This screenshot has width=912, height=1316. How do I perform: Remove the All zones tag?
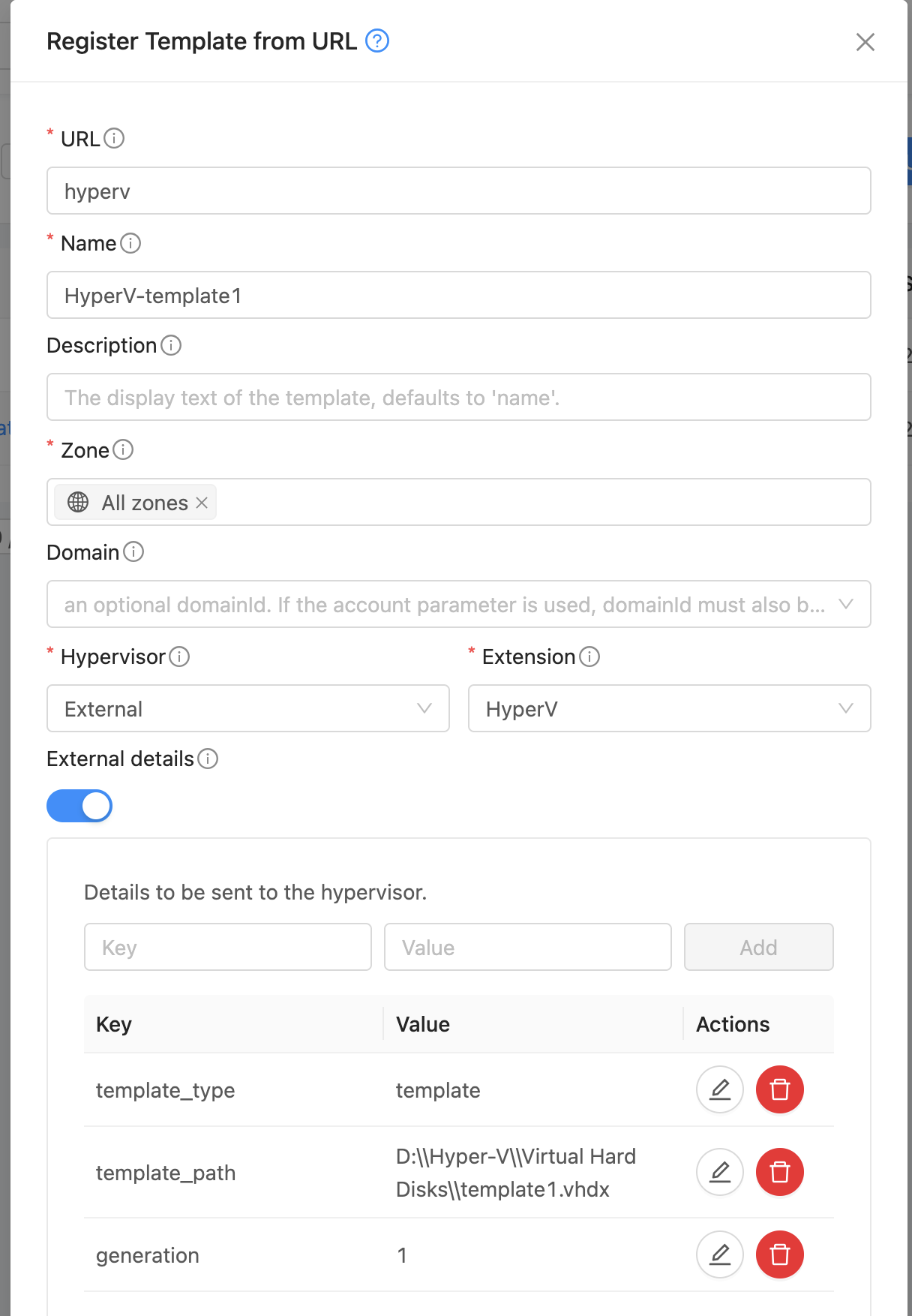pyautogui.click(x=202, y=503)
